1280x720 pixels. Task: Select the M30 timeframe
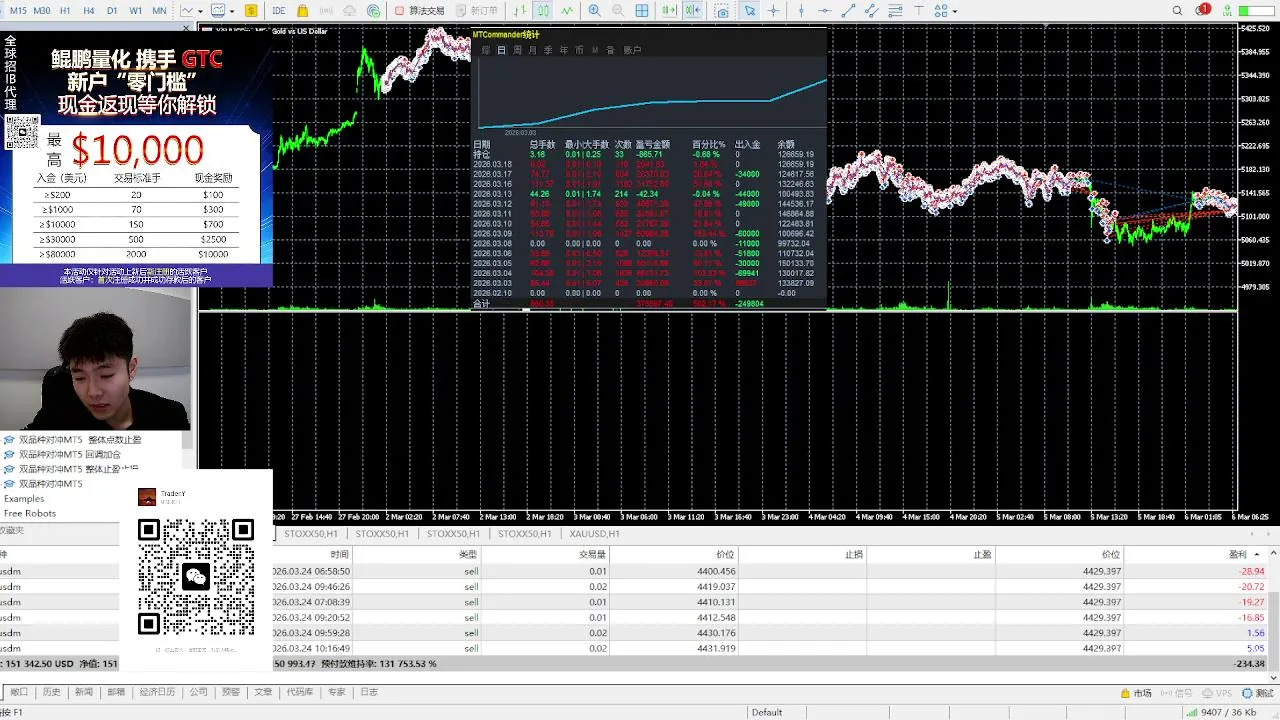(x=42, y=10)
